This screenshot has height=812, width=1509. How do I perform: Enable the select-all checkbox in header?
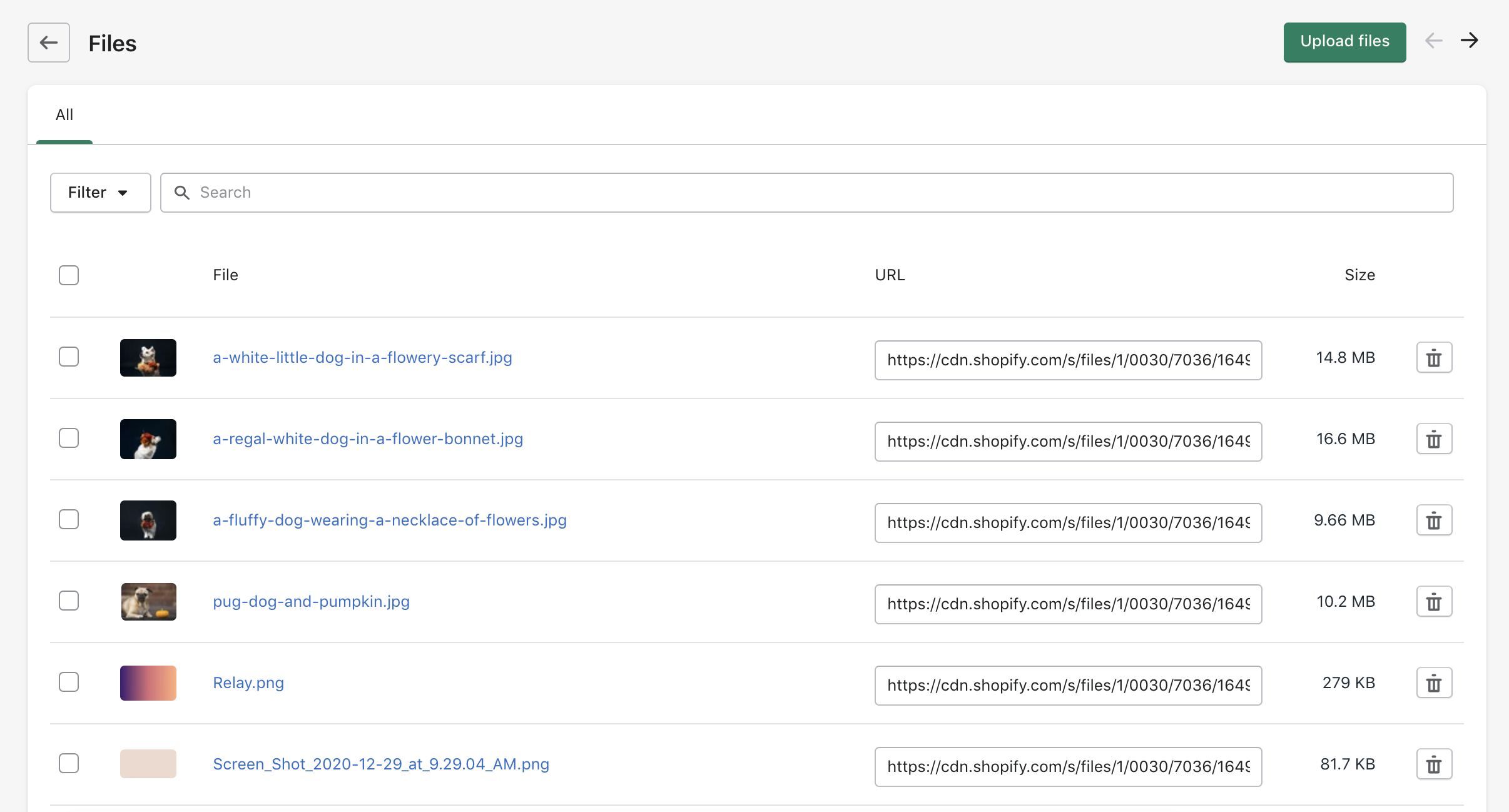(69, 275)
